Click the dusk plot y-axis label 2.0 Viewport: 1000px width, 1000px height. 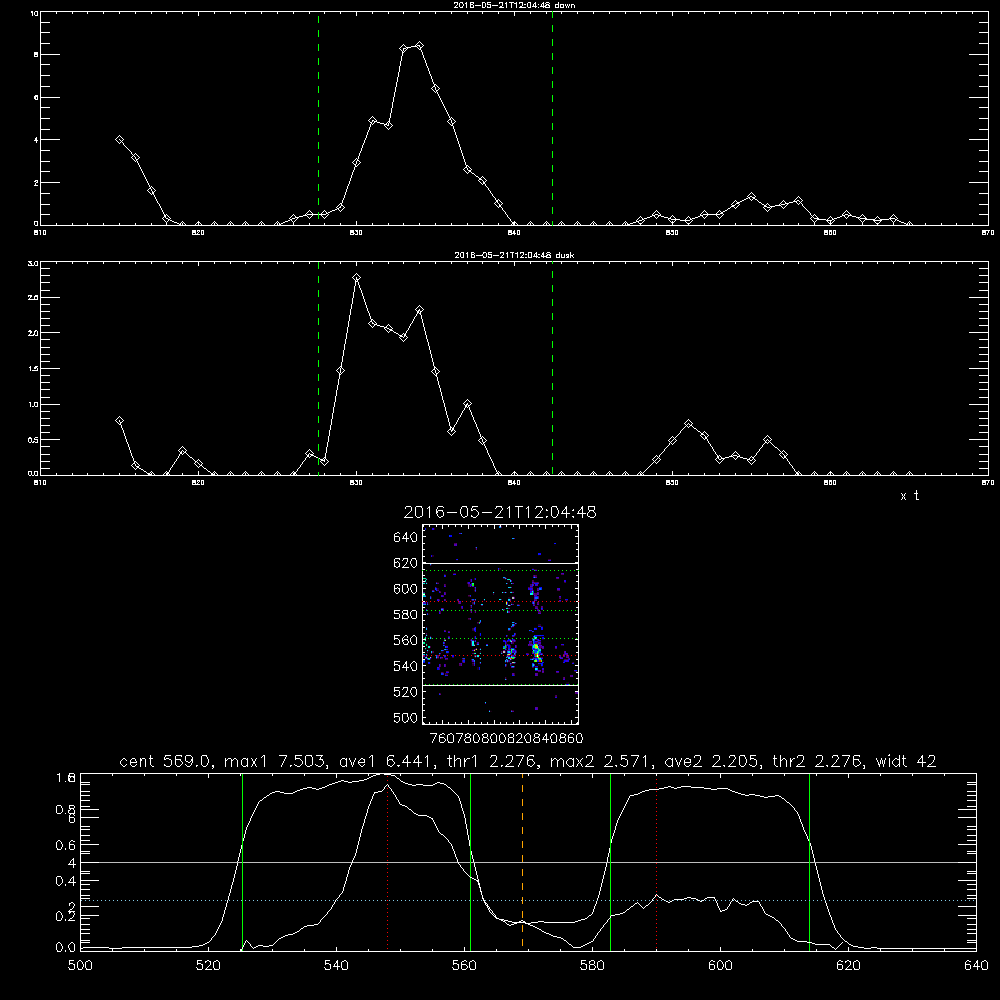(x=33, y=333)
